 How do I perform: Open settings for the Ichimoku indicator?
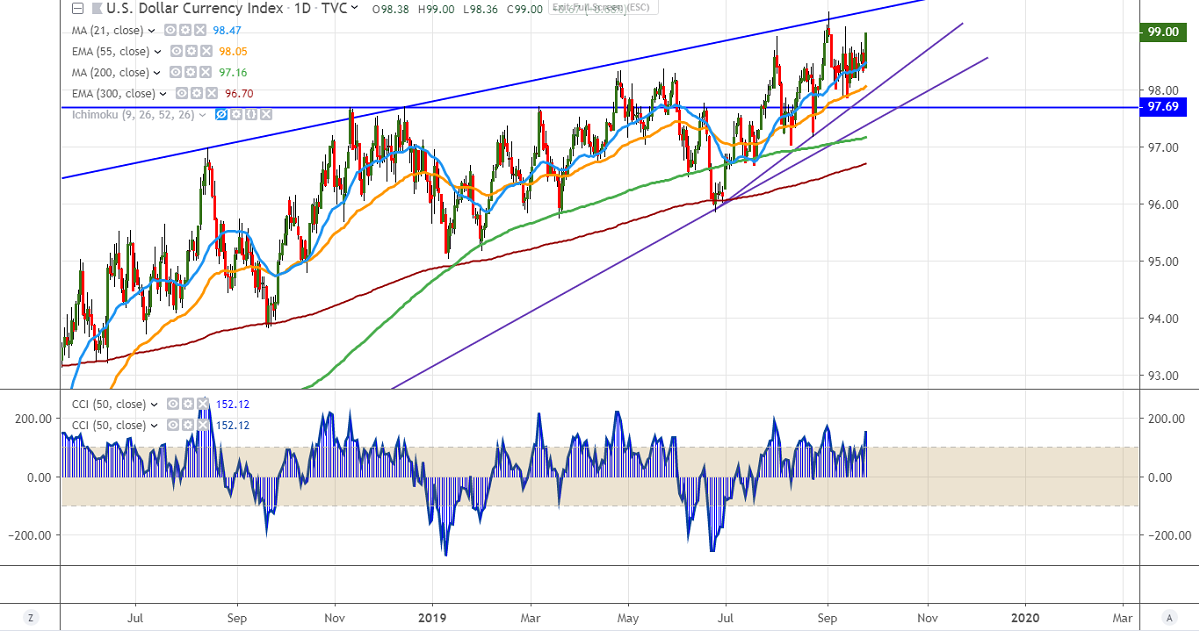point(236,115)
